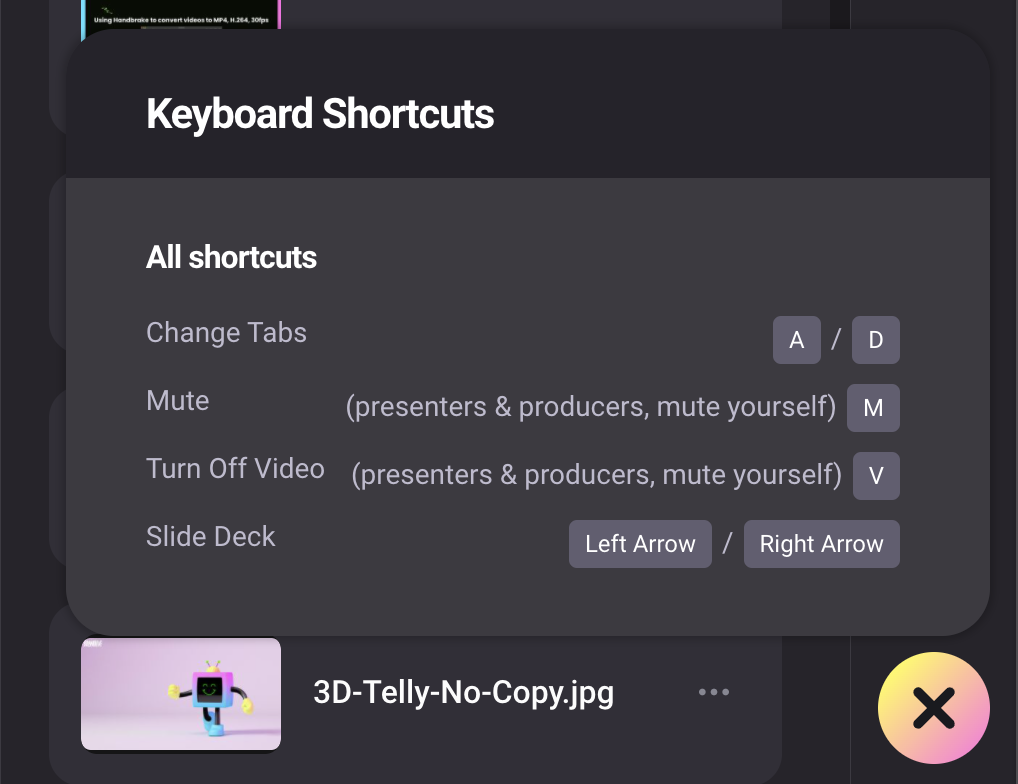
Task: Click the slash between Left and Right Arrow
Action: pos(728,544)
